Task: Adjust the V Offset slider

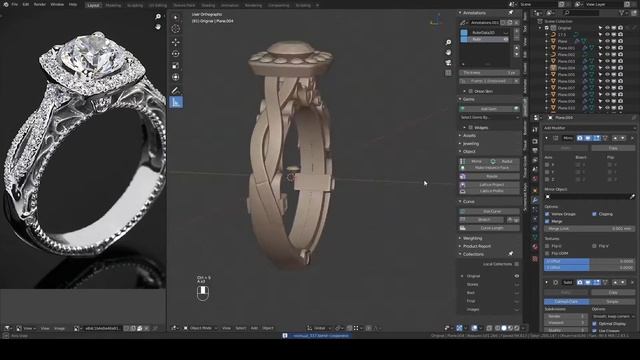Action: [589, 267]
